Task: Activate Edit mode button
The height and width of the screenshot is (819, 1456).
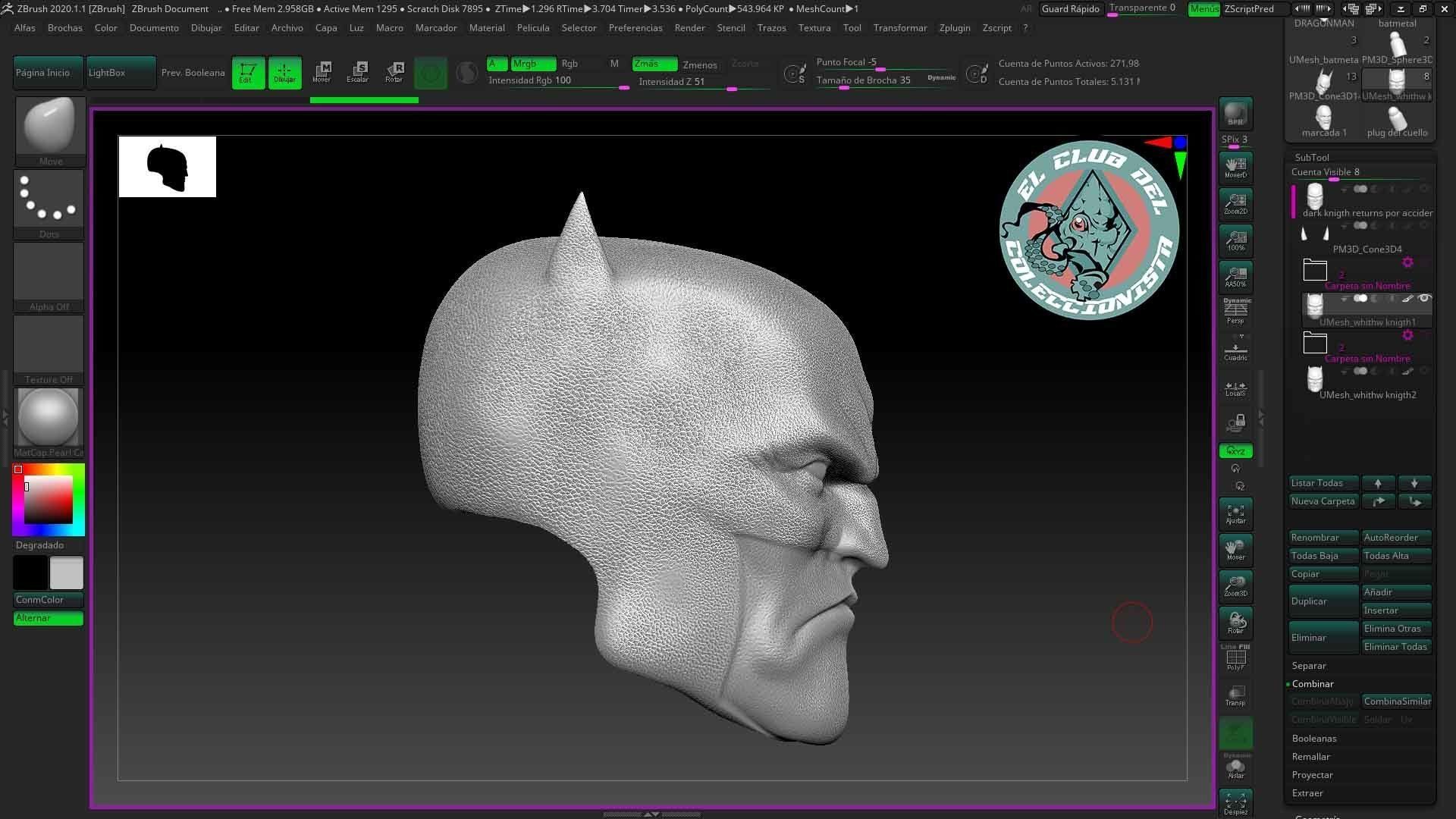Action: coord(248,73)
